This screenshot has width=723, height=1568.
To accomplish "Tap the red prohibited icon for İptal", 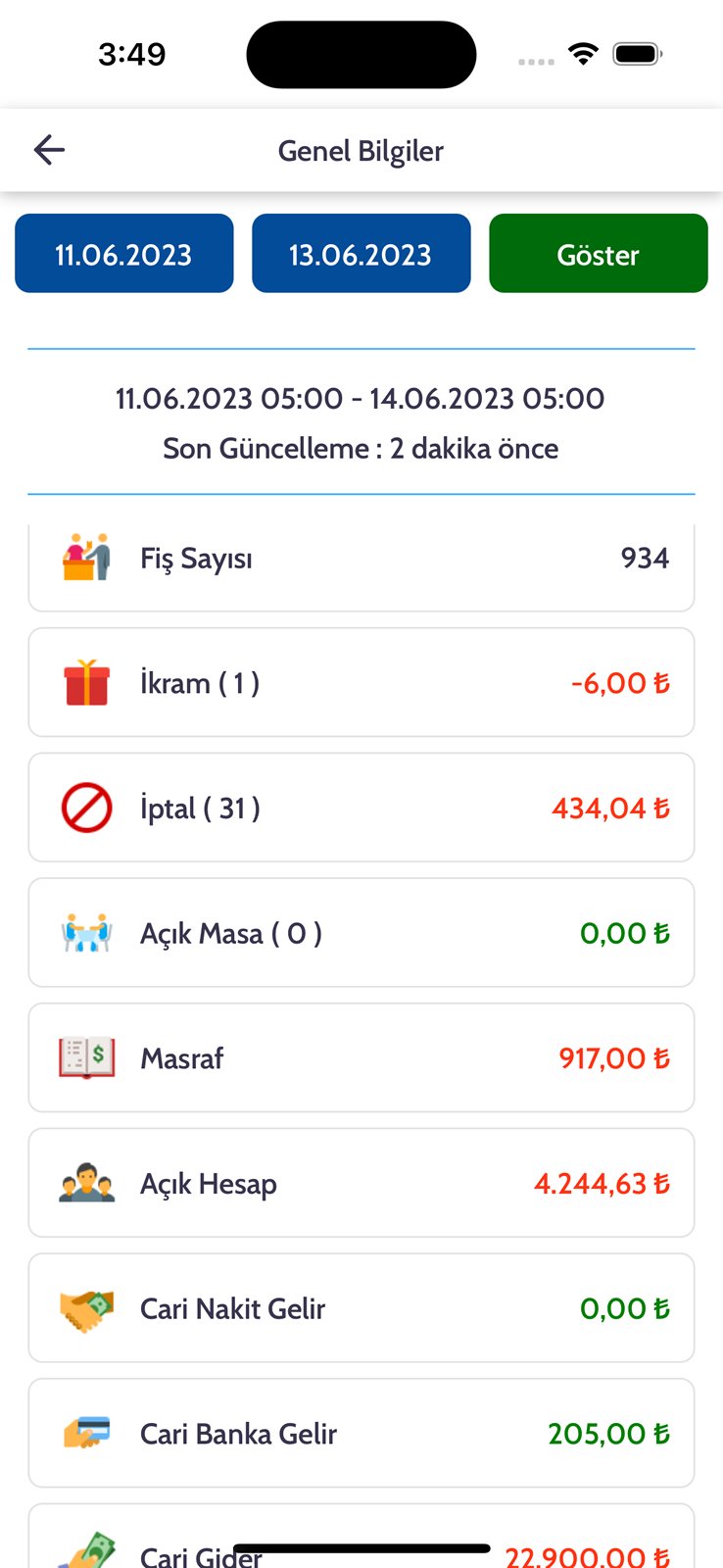I will tap(86, 808).
